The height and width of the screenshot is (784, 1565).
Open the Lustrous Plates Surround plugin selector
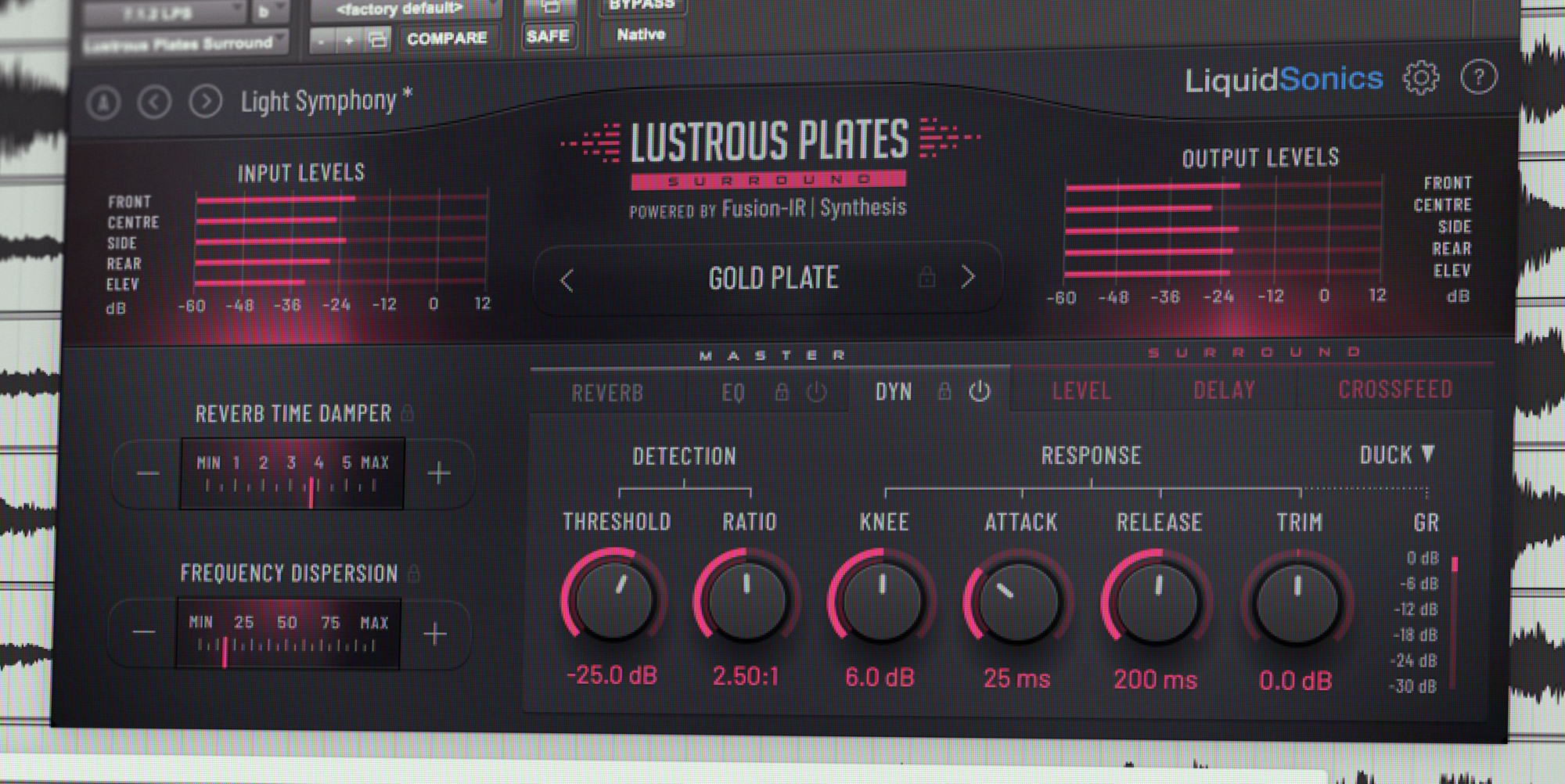(185, 42)
